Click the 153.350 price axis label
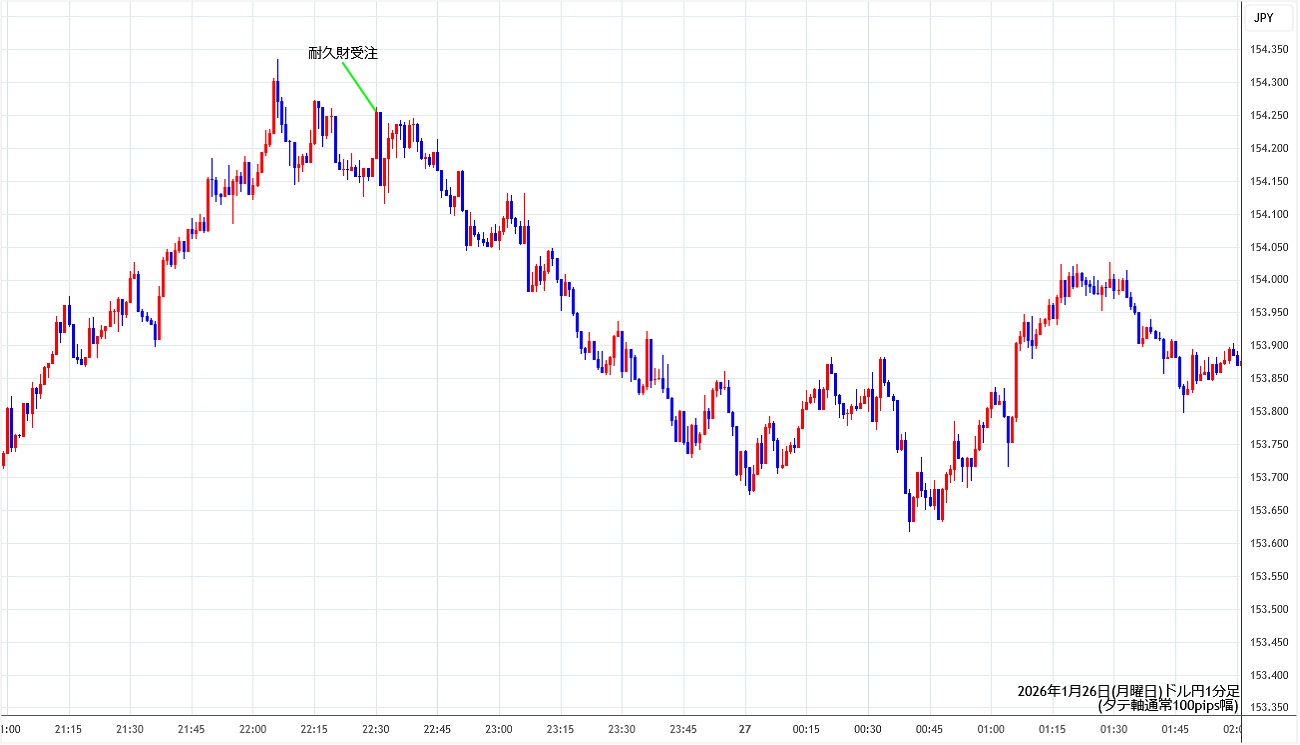The image size is (1300, 745). pyautogui.click(x=1269, y=708)
